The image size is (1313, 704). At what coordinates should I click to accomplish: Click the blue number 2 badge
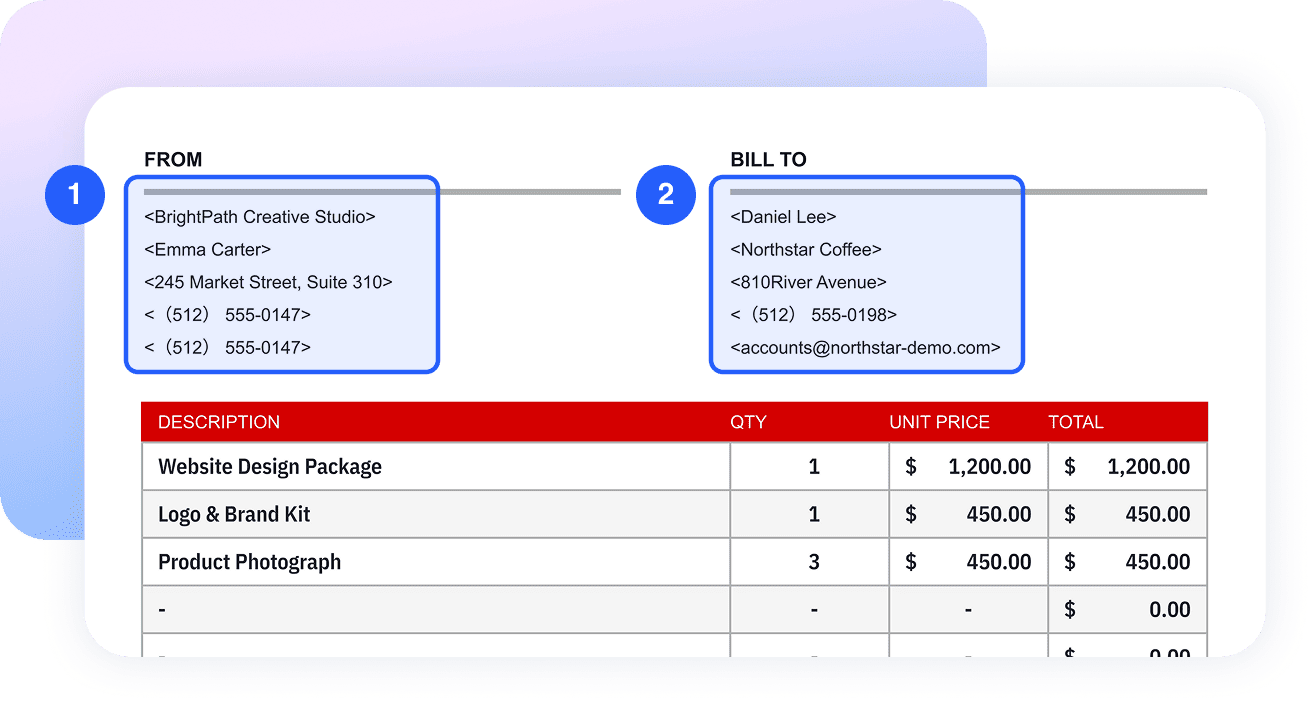[666, 194]
